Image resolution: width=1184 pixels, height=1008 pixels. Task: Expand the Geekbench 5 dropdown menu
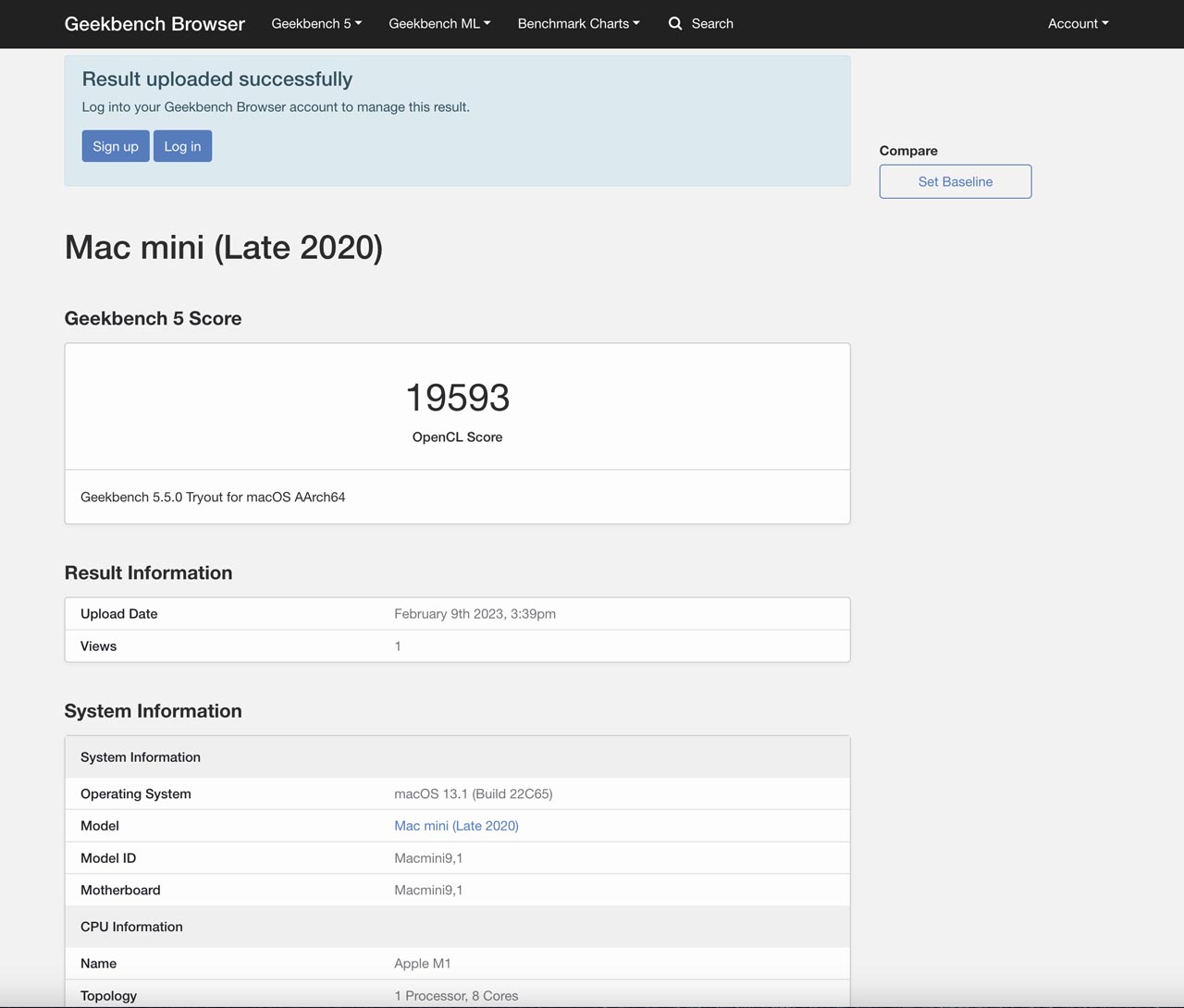(x=316, y=23)
